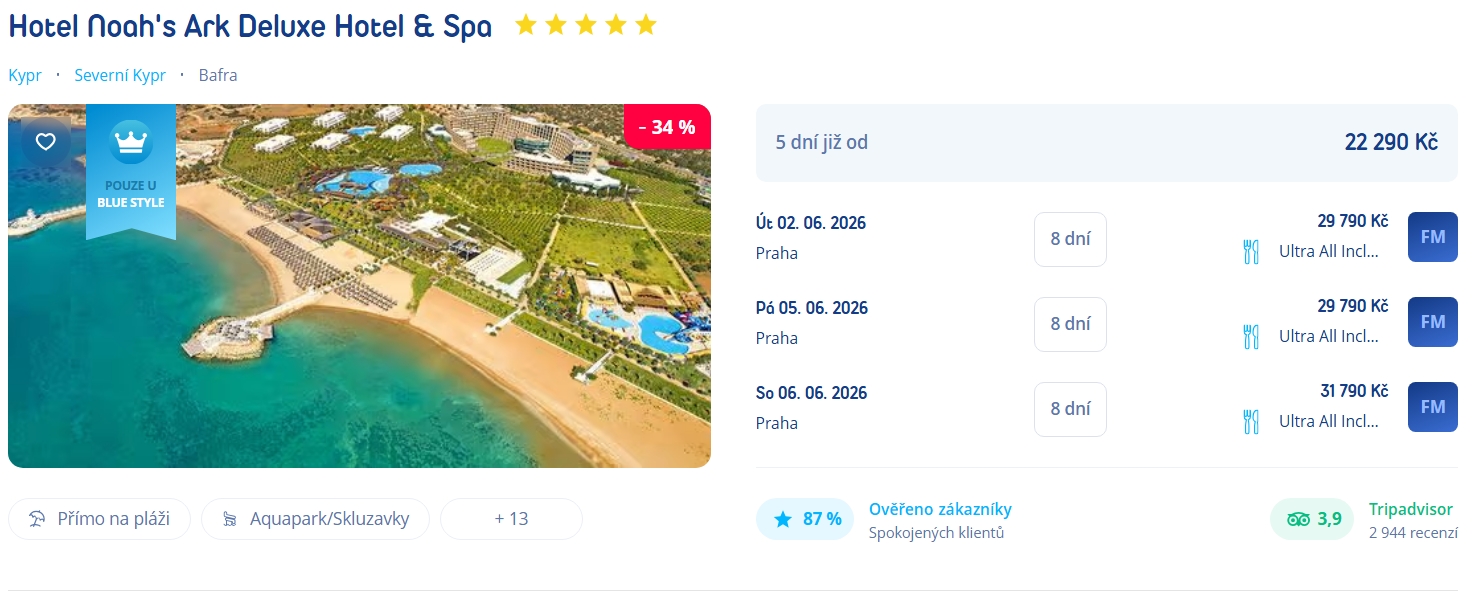The height and width of the screenshot is (600, 1474).
Task: Click the Blue Style crown badge
Action: (x=131, y=171)
